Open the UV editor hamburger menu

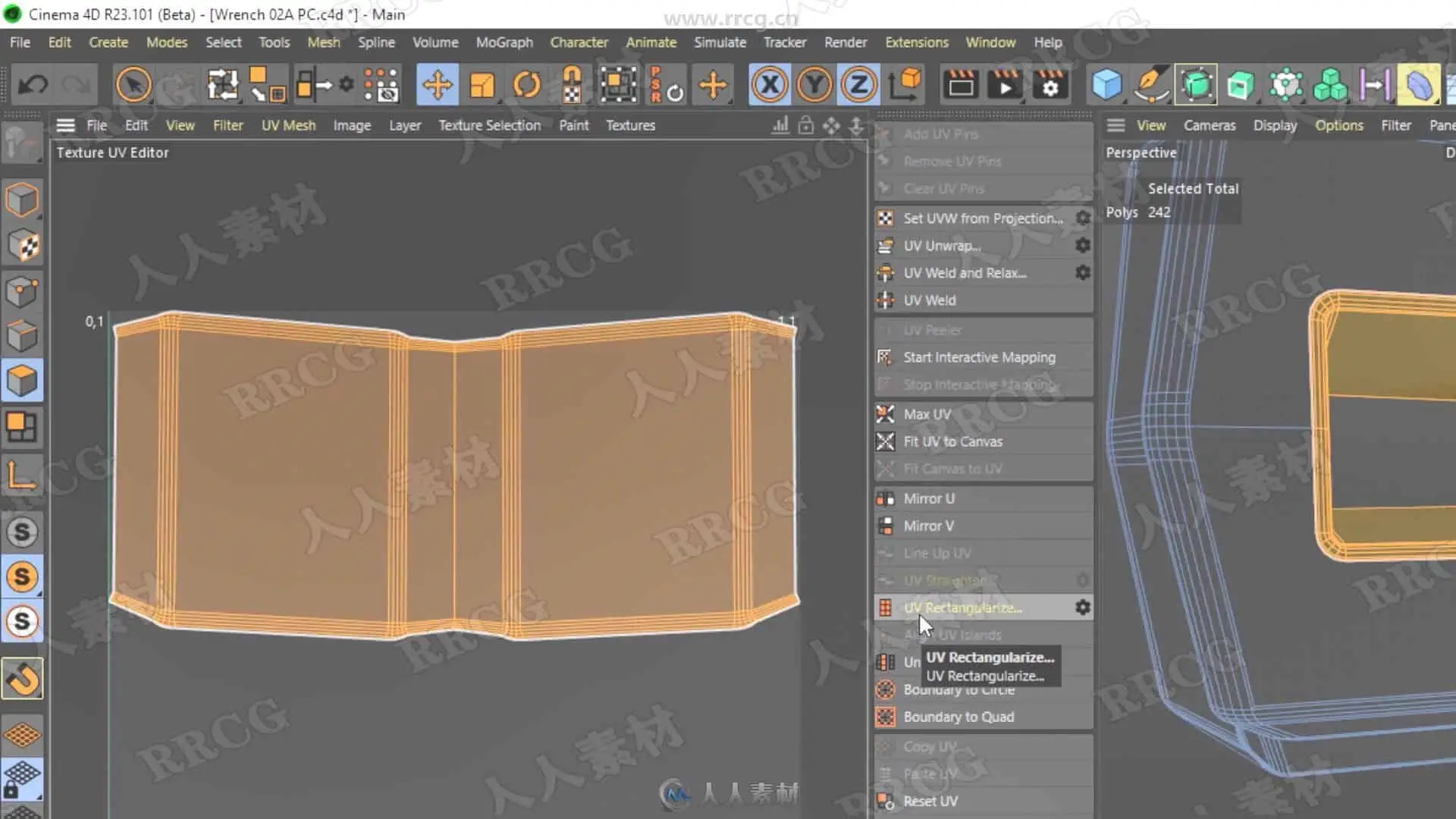[x=66, y=125]
